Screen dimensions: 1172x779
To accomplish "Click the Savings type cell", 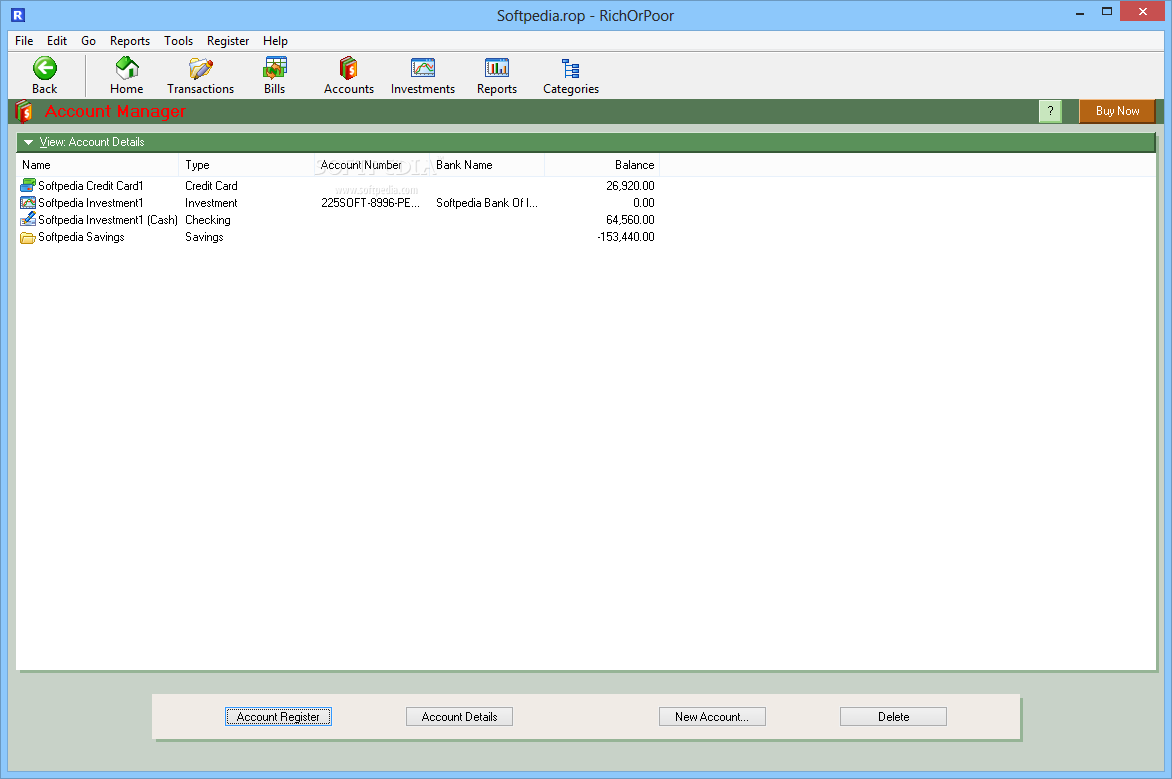I will pyautogui.click(x=204, y=237).
